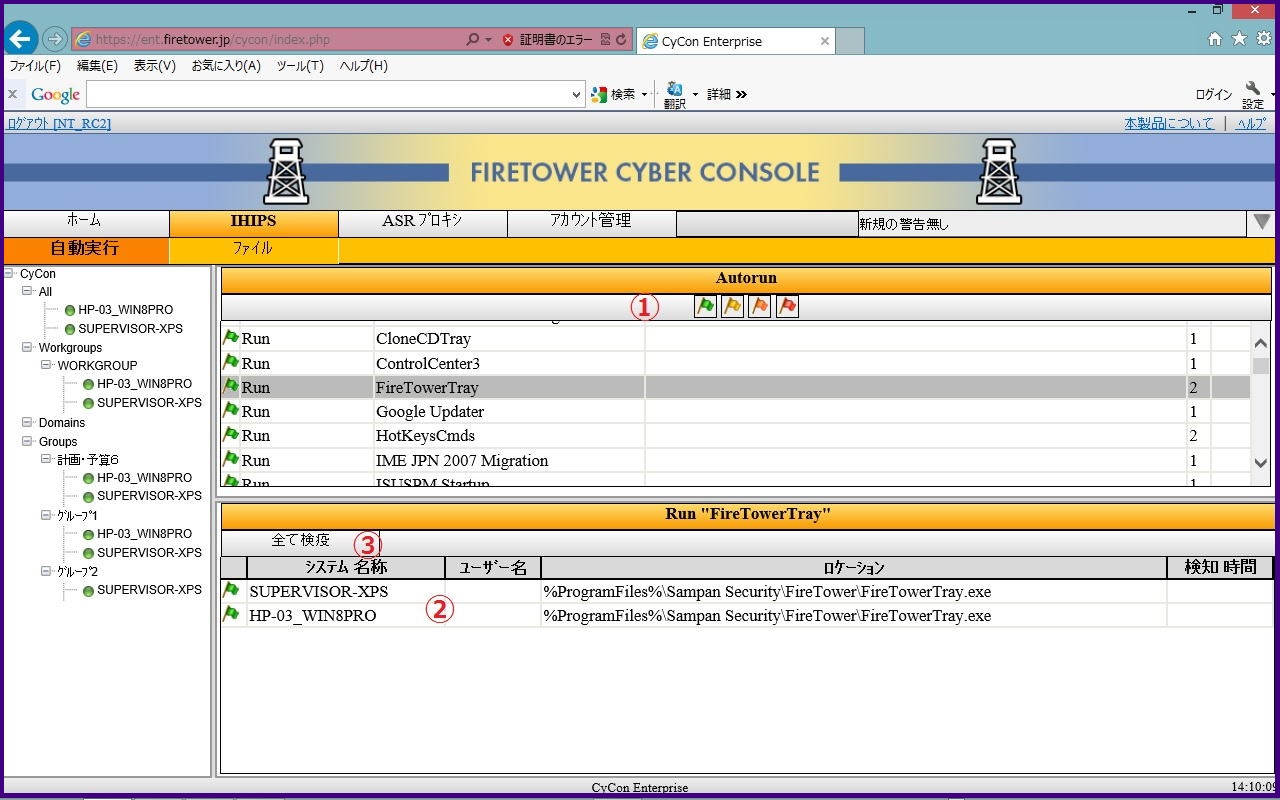The image size is (1280, 800).
Task: Click the Google toolbar search field
Action: point(328,94)
